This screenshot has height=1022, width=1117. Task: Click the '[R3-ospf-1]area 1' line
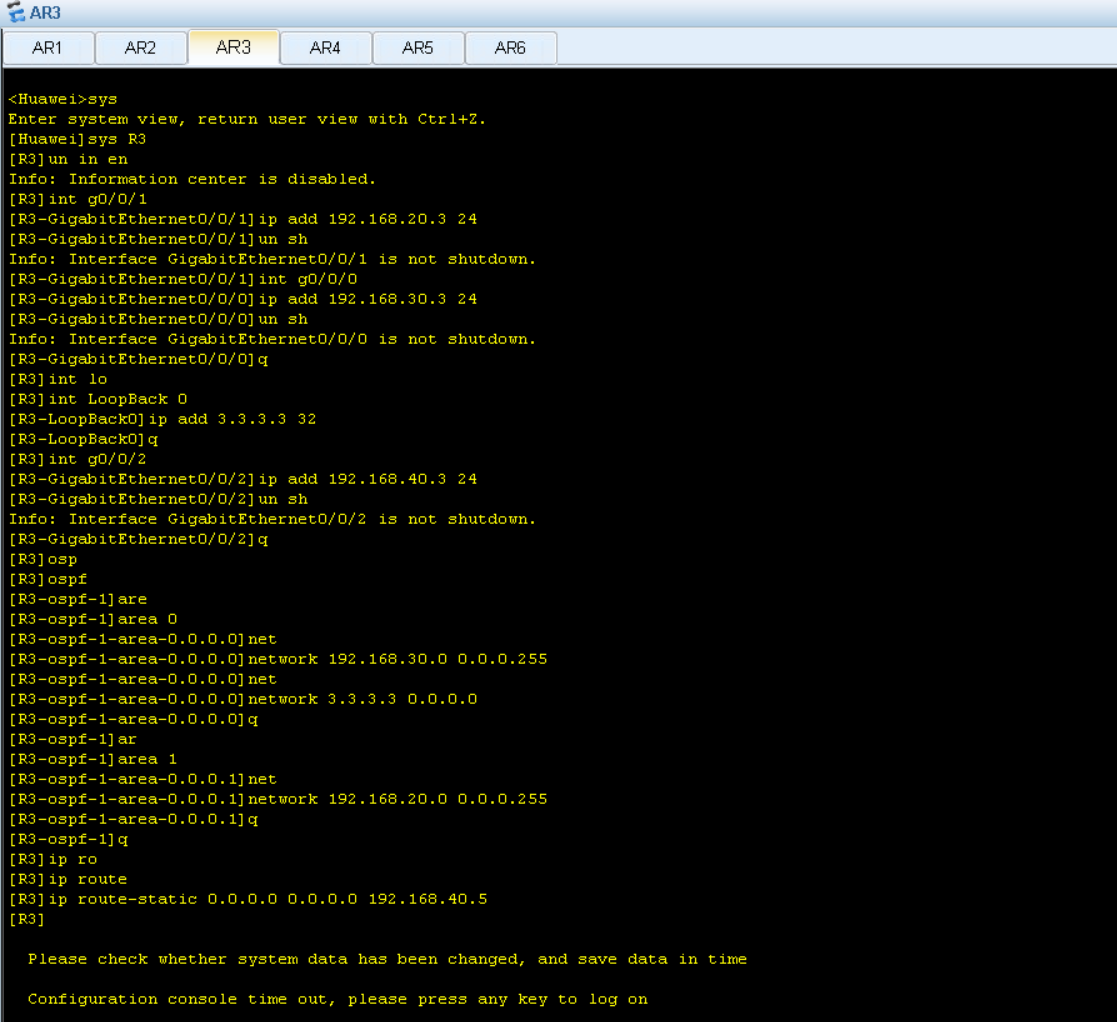click(93, 759)
